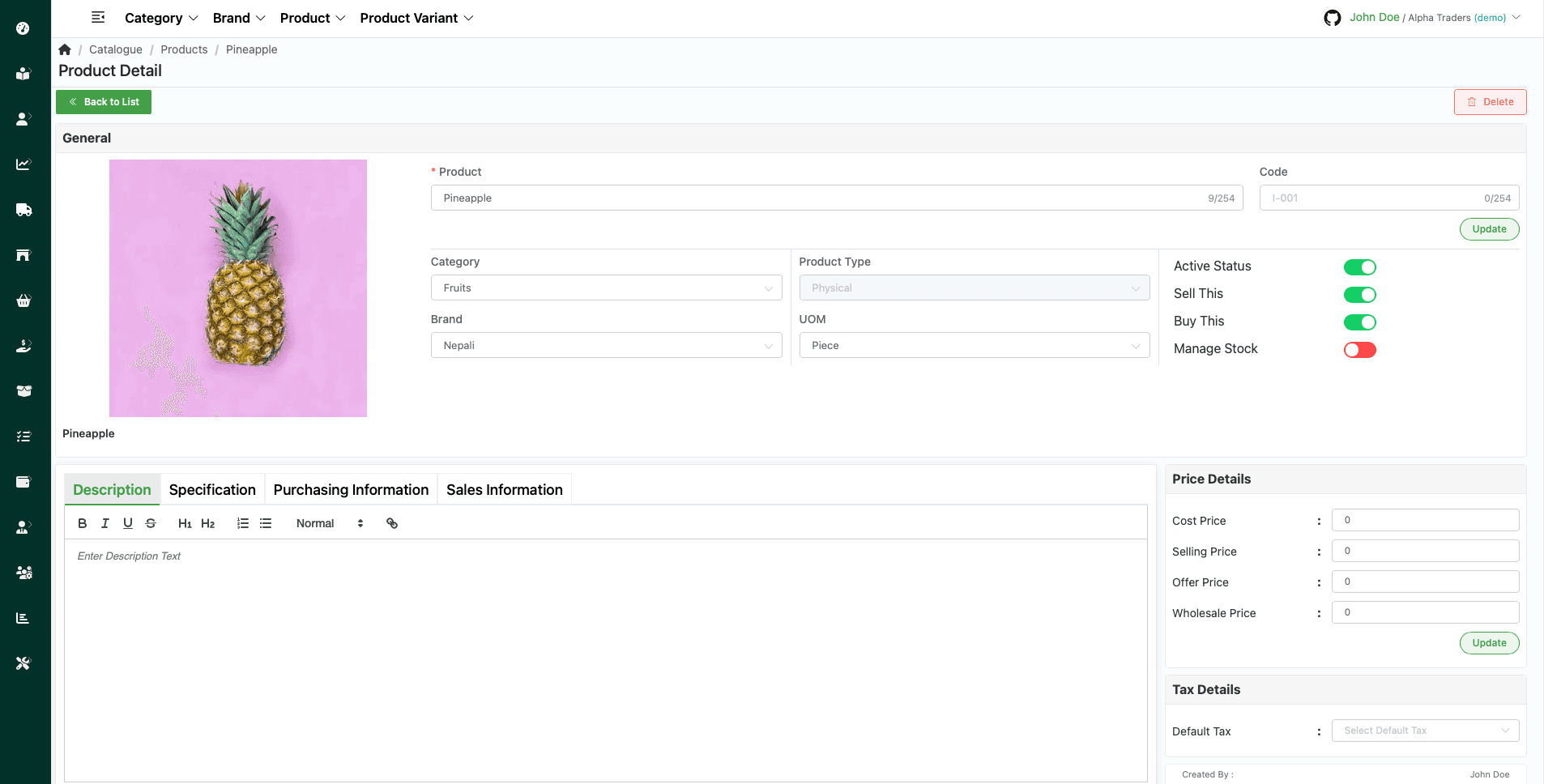The height and width of the screenshot is (784, 1544).
Task: Switch to the Specification tab
Action: point(212,490)
